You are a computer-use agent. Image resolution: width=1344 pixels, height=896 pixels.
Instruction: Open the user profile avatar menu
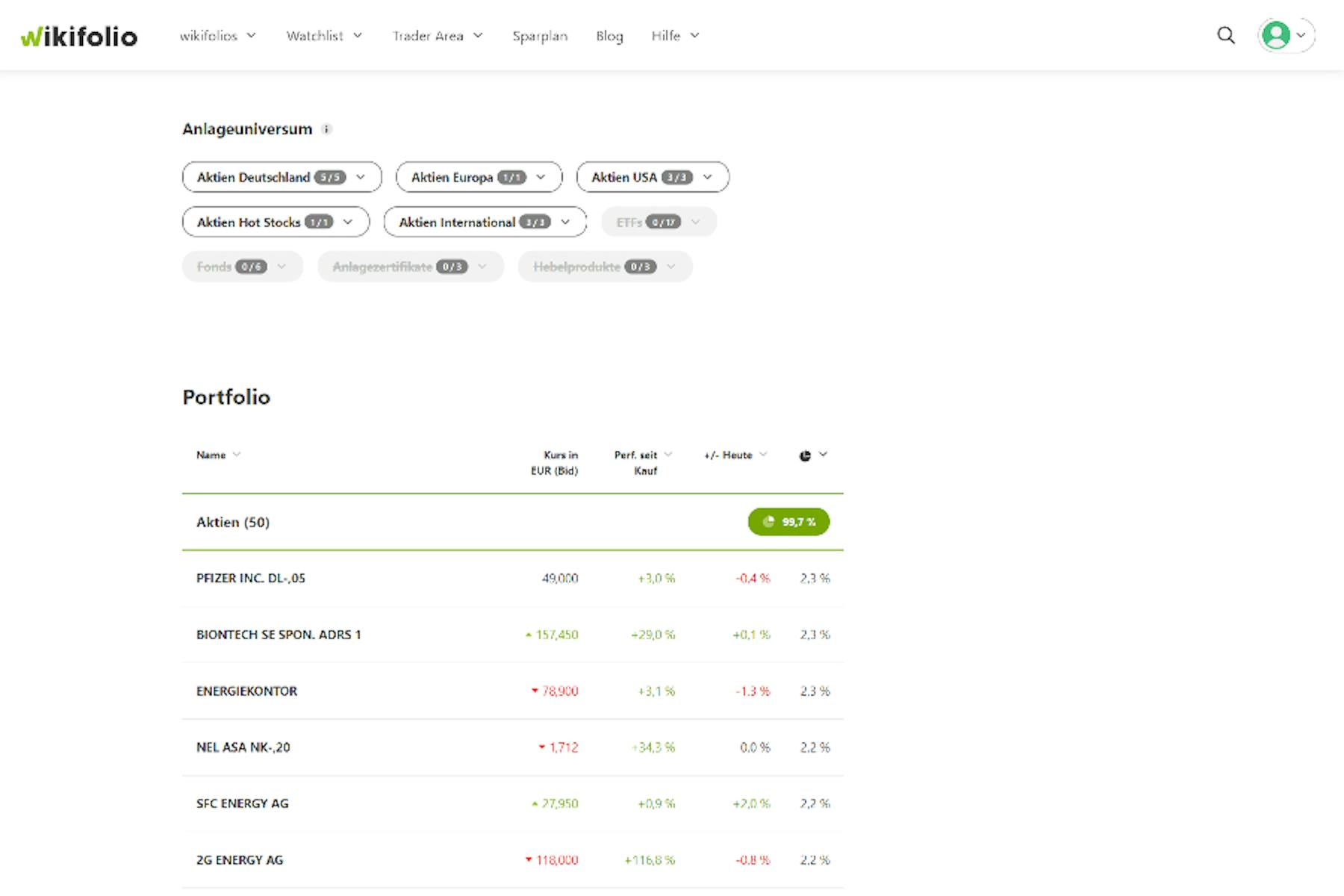point(1286,35)
